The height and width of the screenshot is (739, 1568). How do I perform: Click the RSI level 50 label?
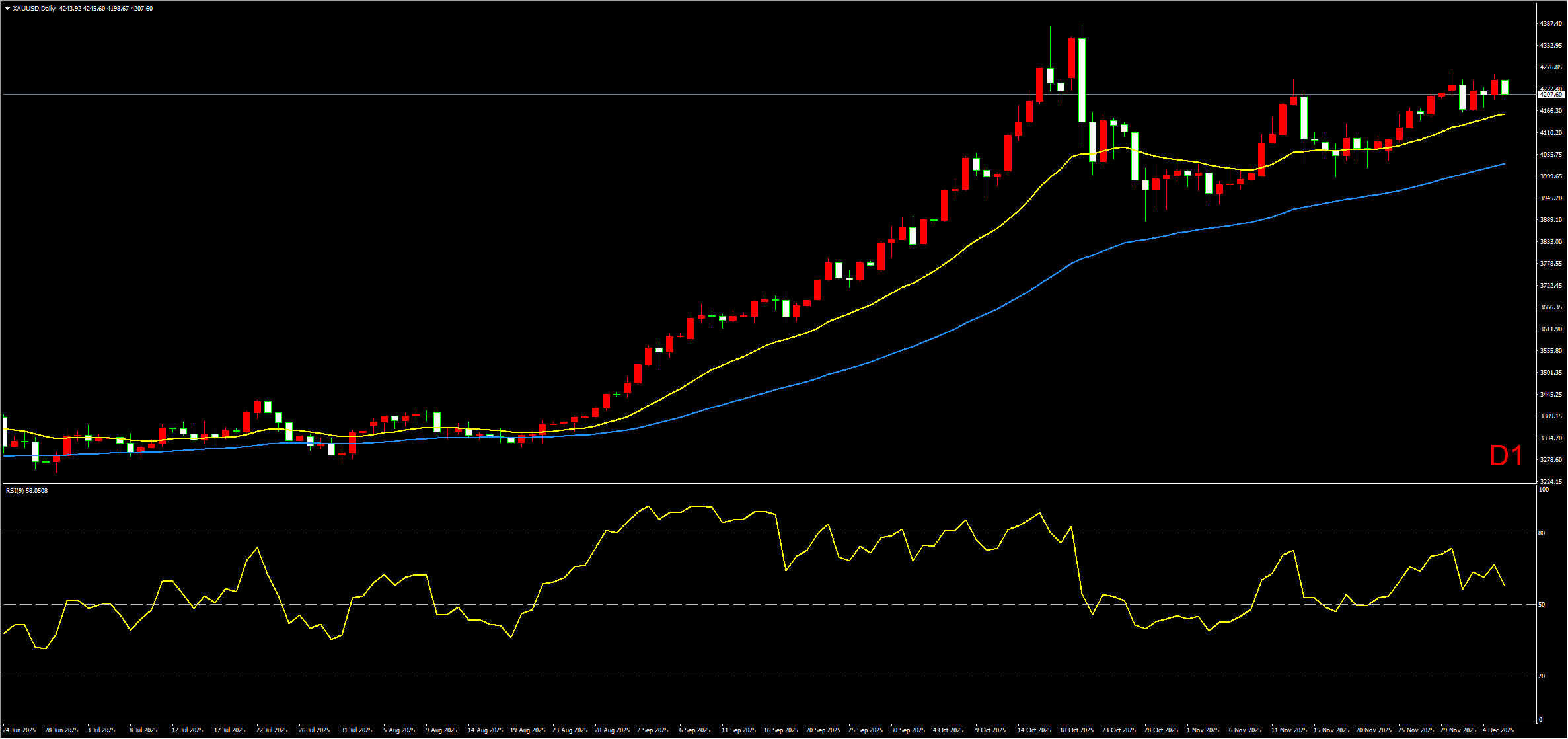pyautogui.click(x=1542, y=605)
